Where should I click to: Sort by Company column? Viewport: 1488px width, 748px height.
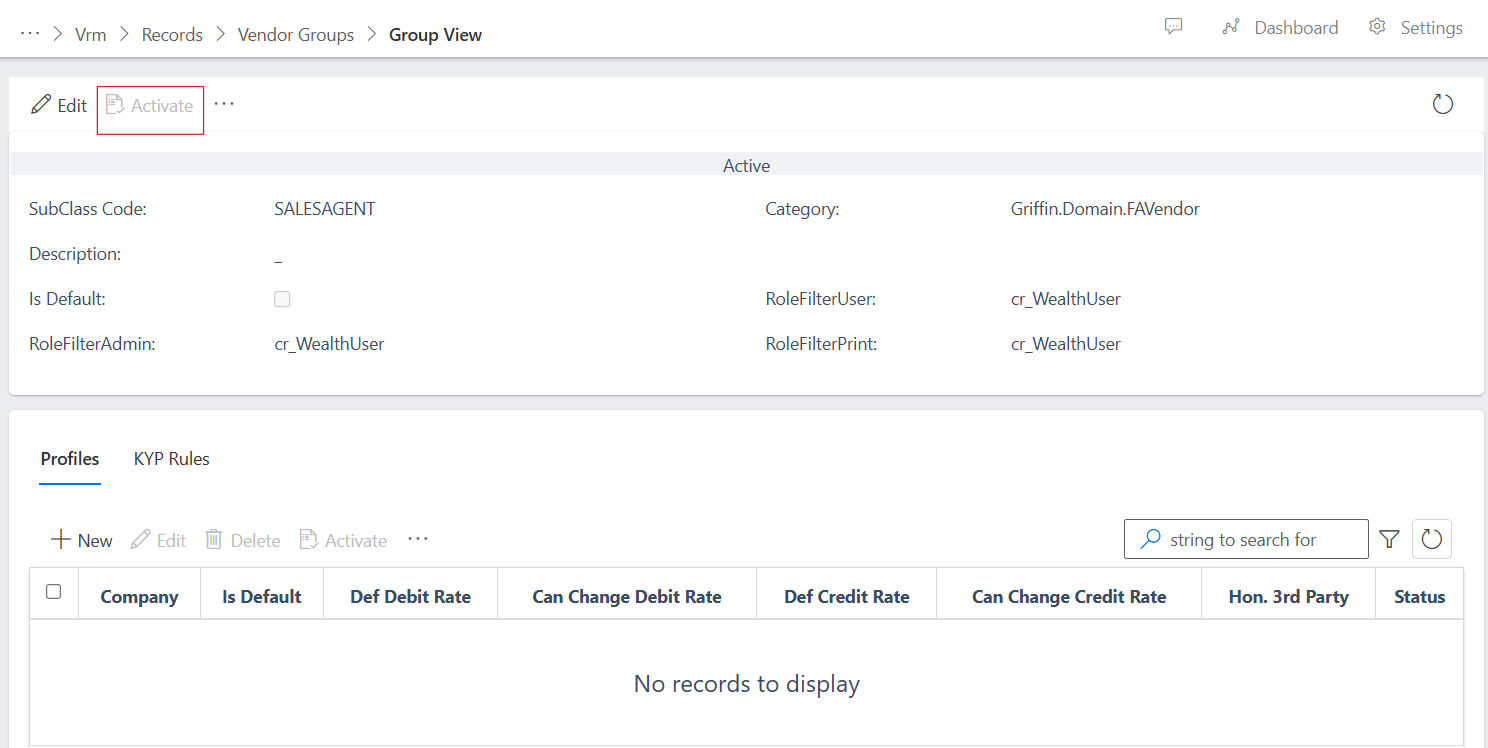[139, 597]
